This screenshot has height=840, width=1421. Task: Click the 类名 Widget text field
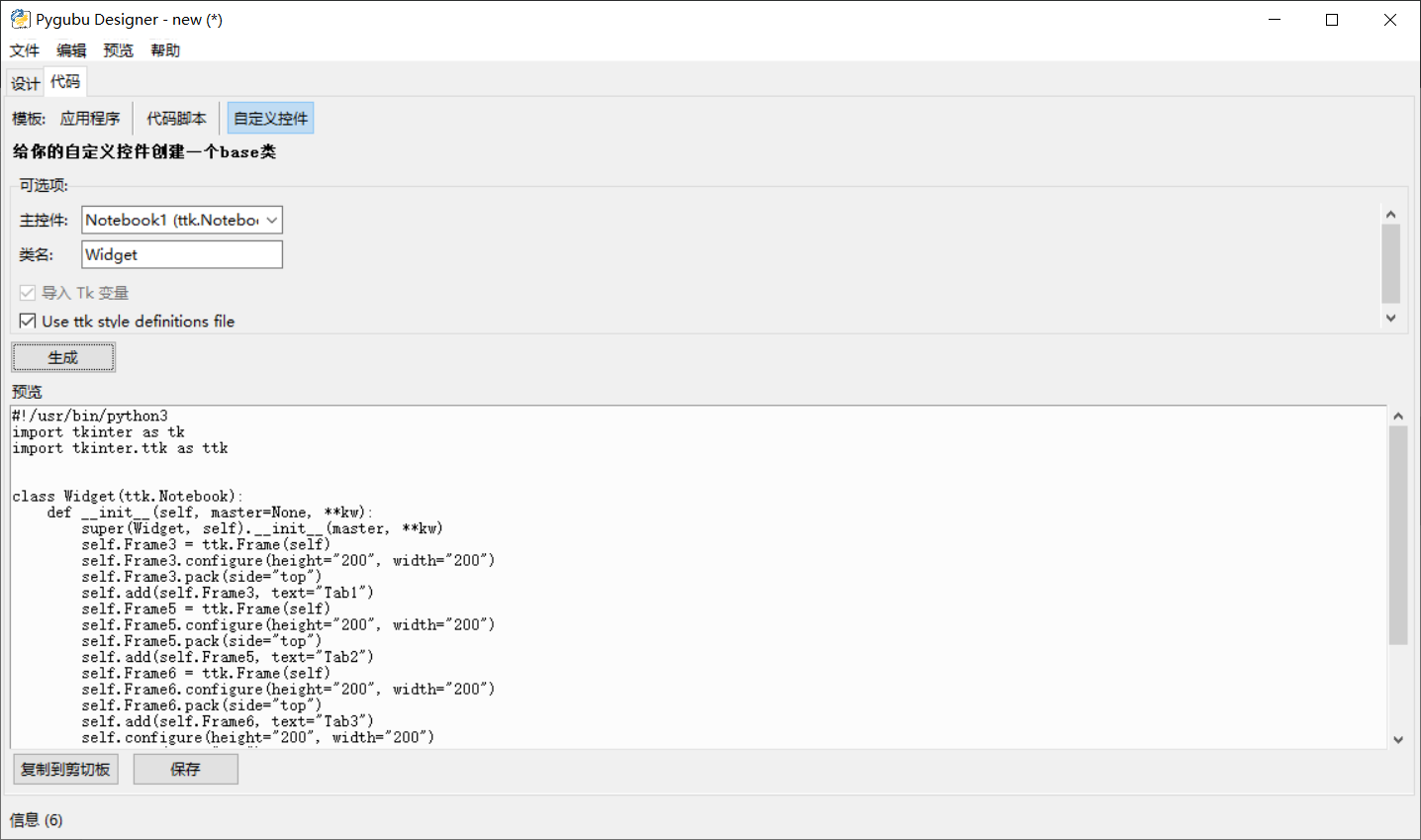(x=182, y=254)
